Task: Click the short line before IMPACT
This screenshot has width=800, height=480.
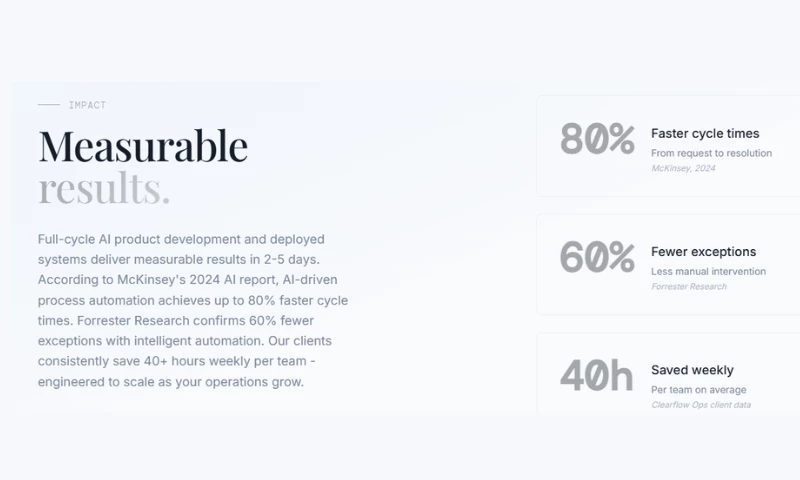Action: click(x=48, y=105)
